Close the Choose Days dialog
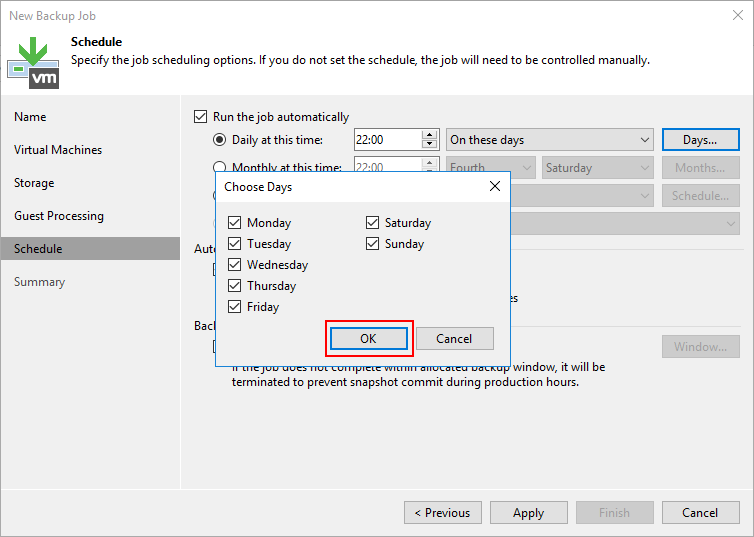This screenshot has width=754, height=537. coord(494,186)
